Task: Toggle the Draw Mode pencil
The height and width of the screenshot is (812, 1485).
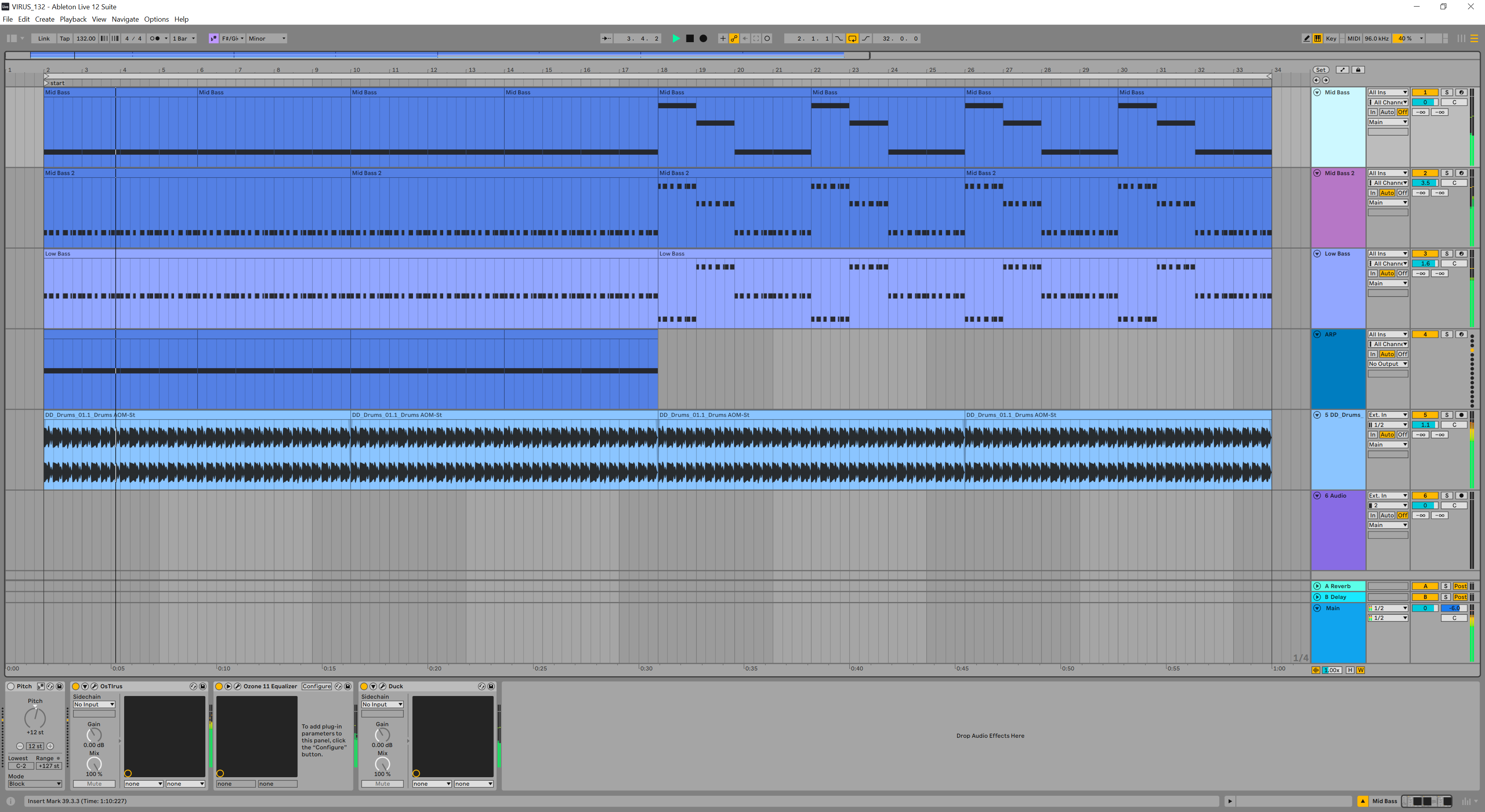Action: coord(1306,39)
